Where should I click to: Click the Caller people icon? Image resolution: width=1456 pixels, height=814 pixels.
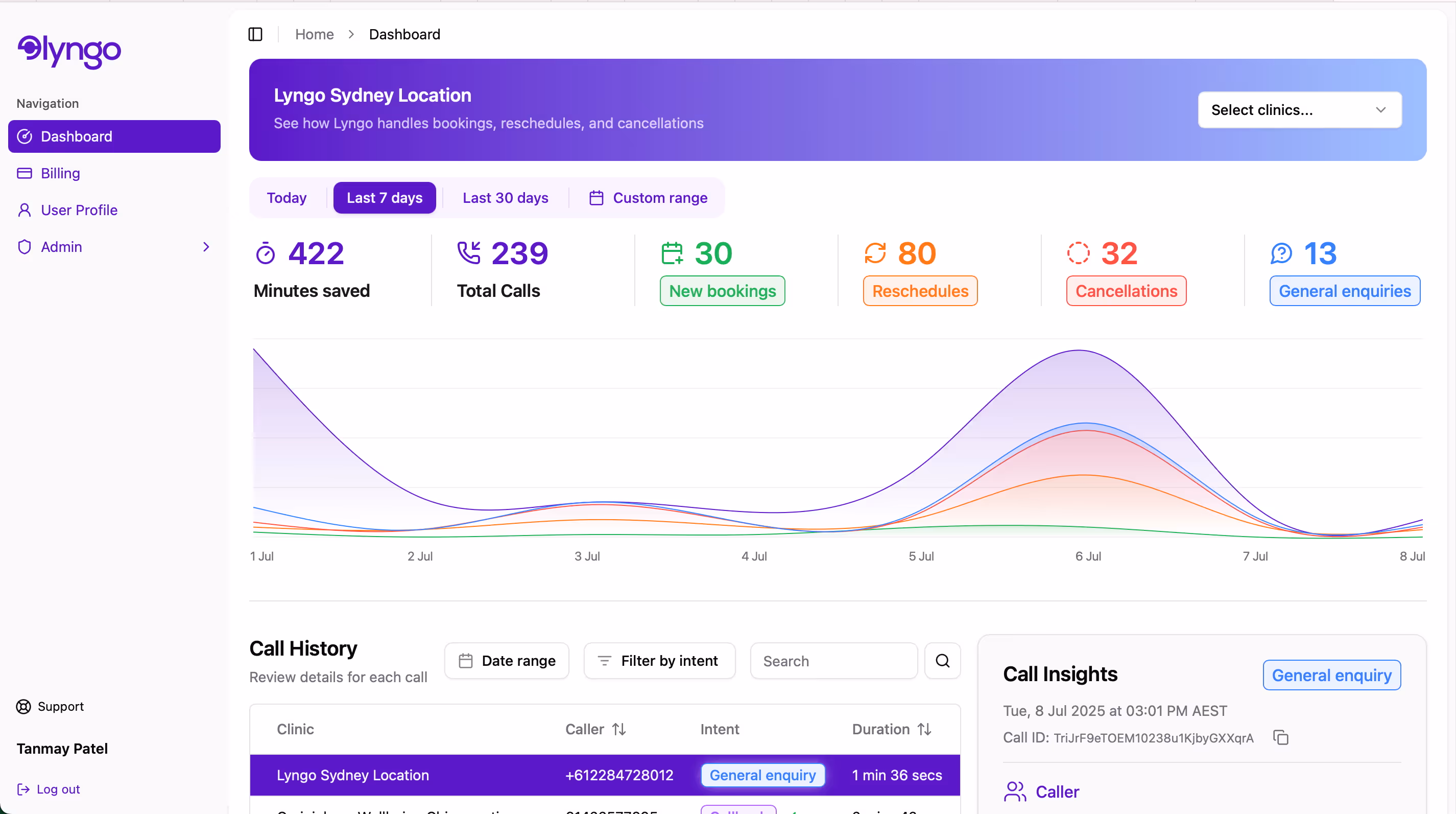click(1015, 792)
